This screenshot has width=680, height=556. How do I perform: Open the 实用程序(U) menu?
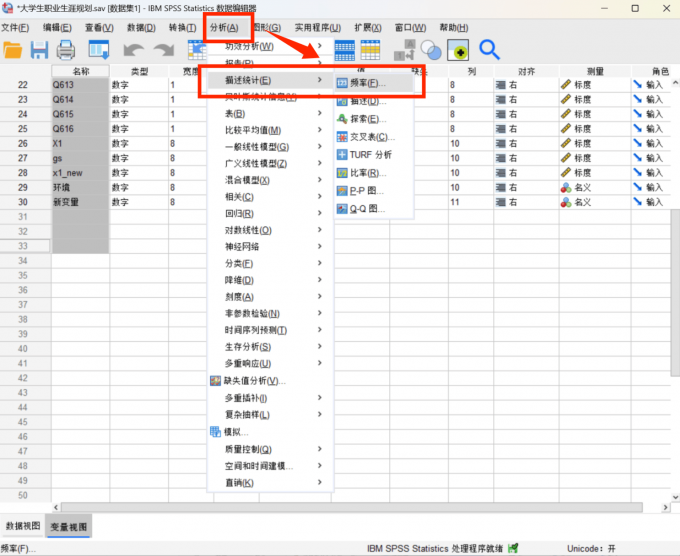[317, 28]
